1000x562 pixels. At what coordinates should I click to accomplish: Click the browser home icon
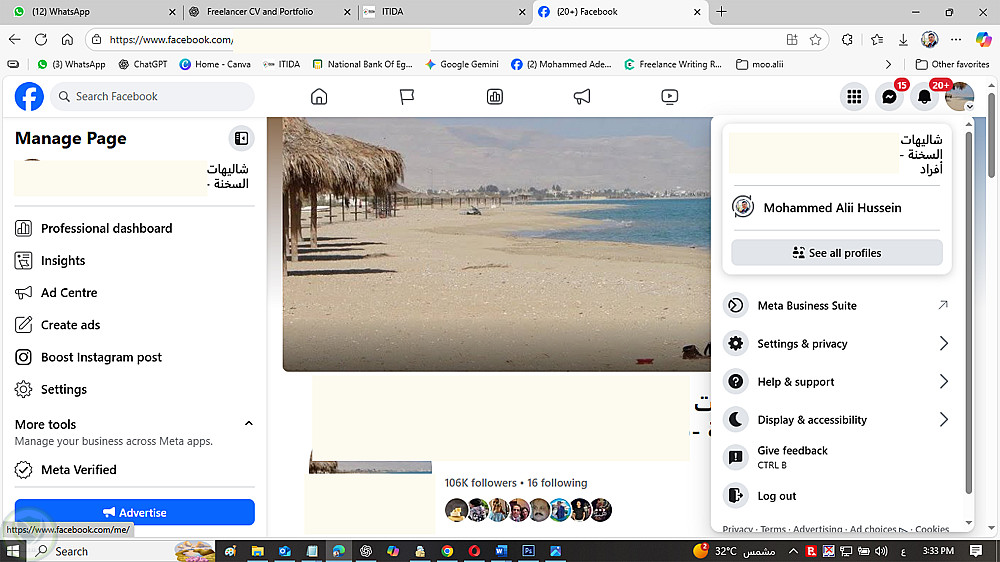(67, 40)
